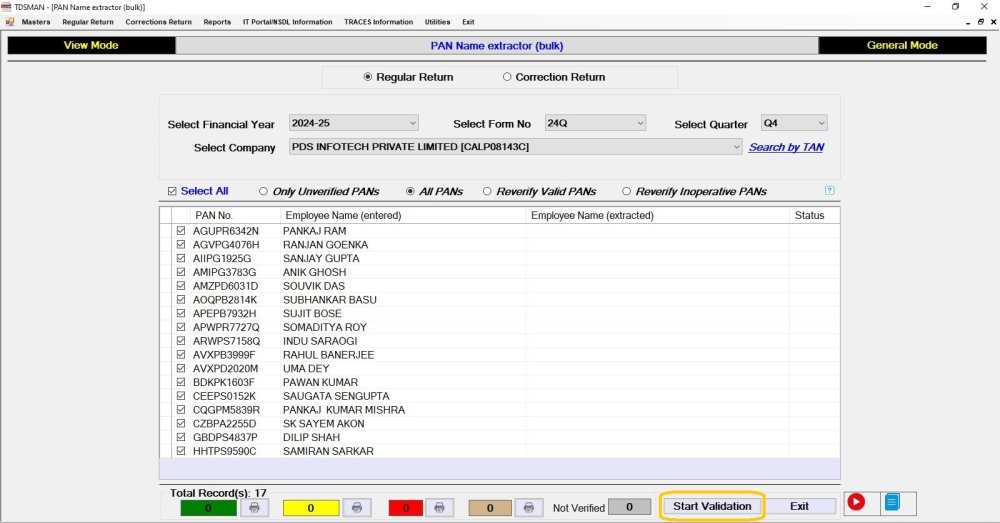This screenshot has width=1000, height=523.
Task: Select the RAHUL BANERJEE name cell
Action: 403,355
